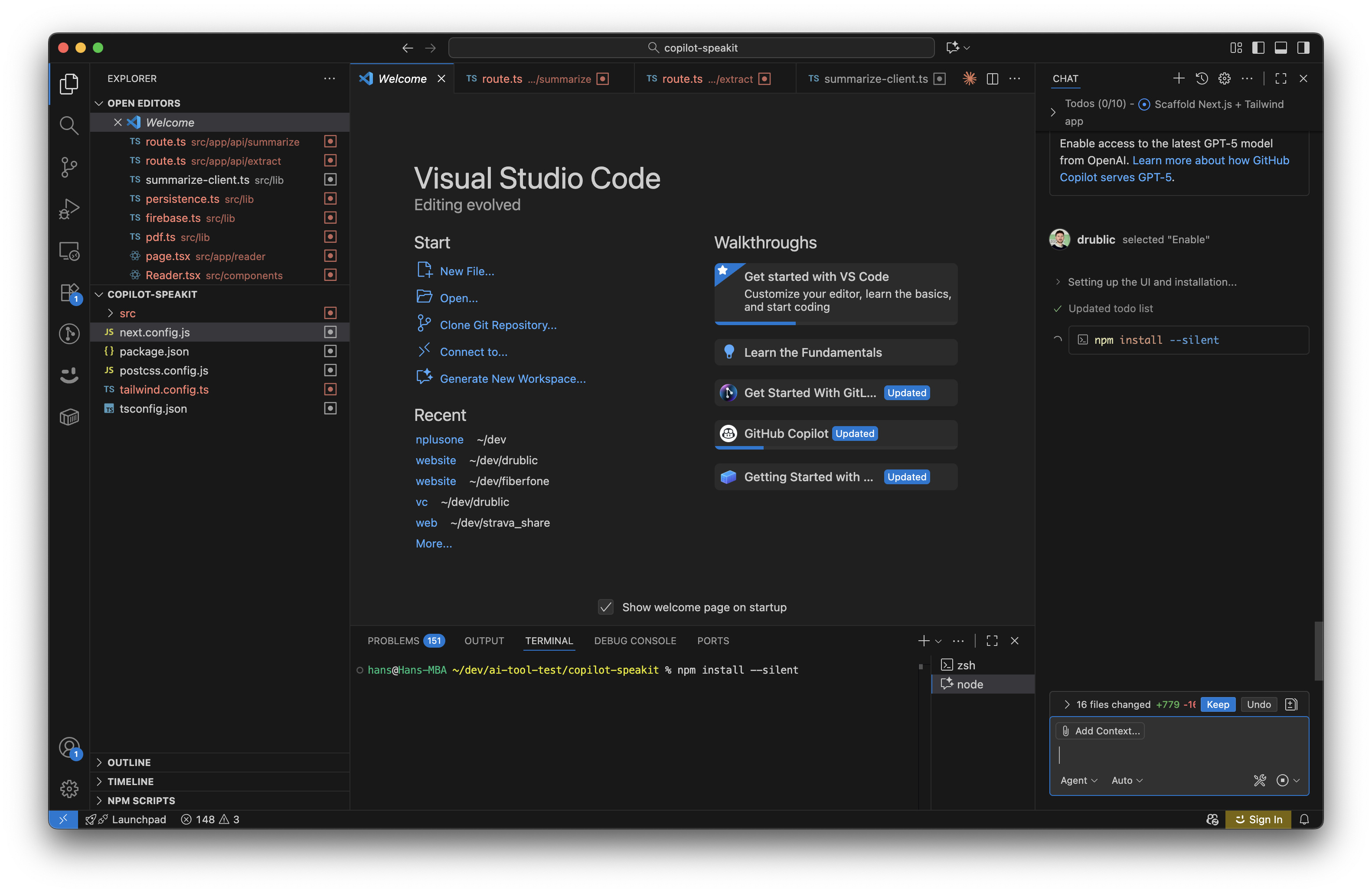Open the Run and Debug view
1372x893 pixels.
click(x=69, y=209)
